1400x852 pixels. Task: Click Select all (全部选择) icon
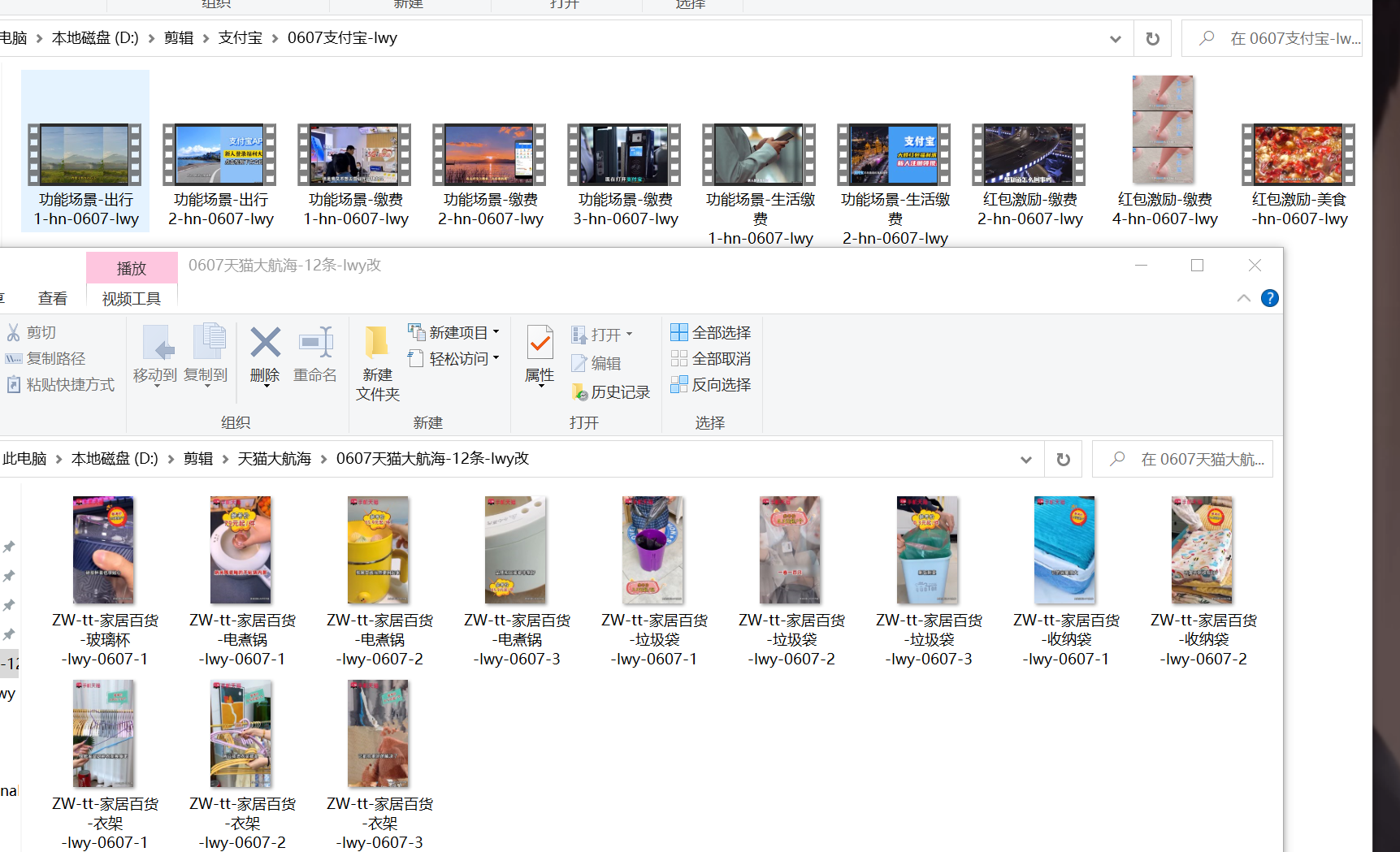click(x=679, y=332)
